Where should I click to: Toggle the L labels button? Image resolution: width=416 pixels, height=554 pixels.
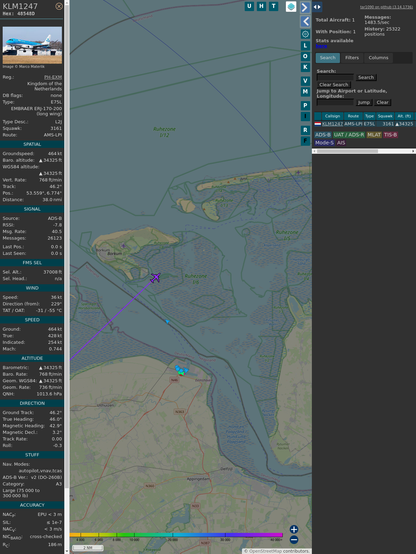(305, 46)
